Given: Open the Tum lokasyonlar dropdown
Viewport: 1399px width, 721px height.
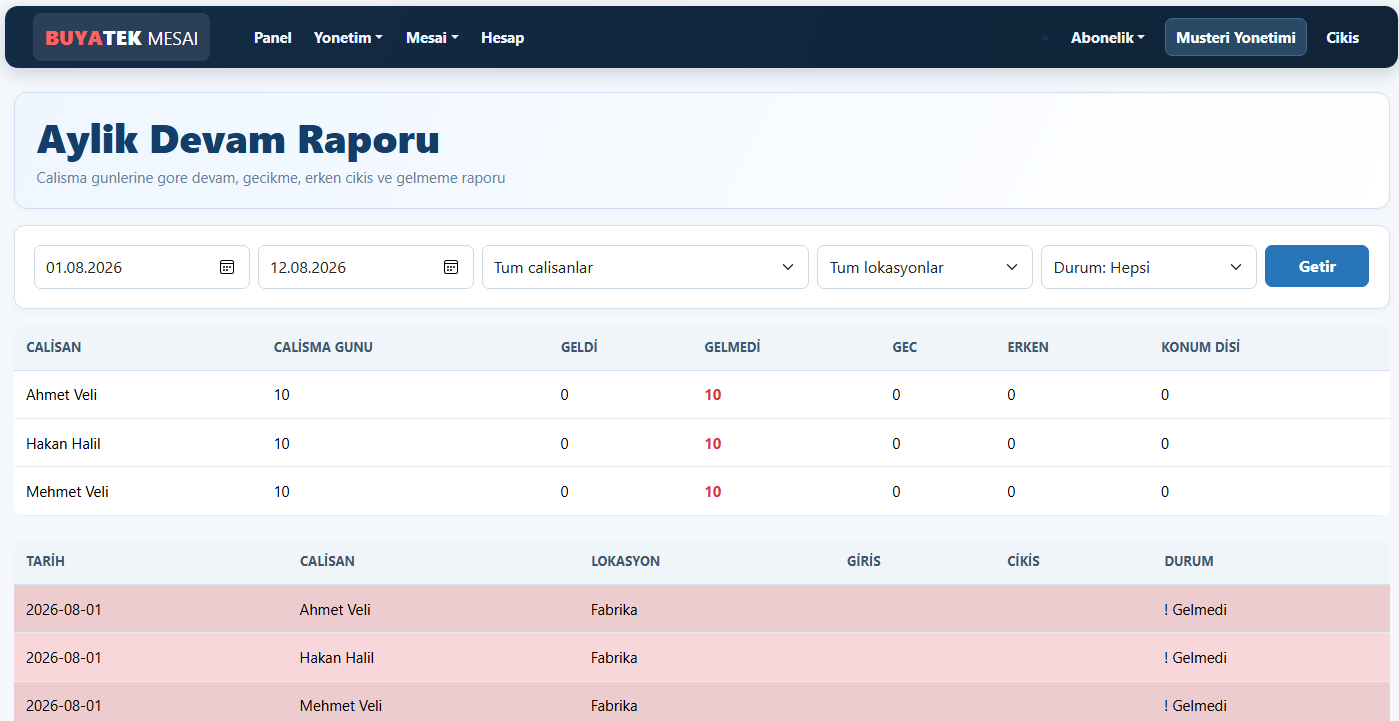Looking at the screenshot, I should (924, 267).
